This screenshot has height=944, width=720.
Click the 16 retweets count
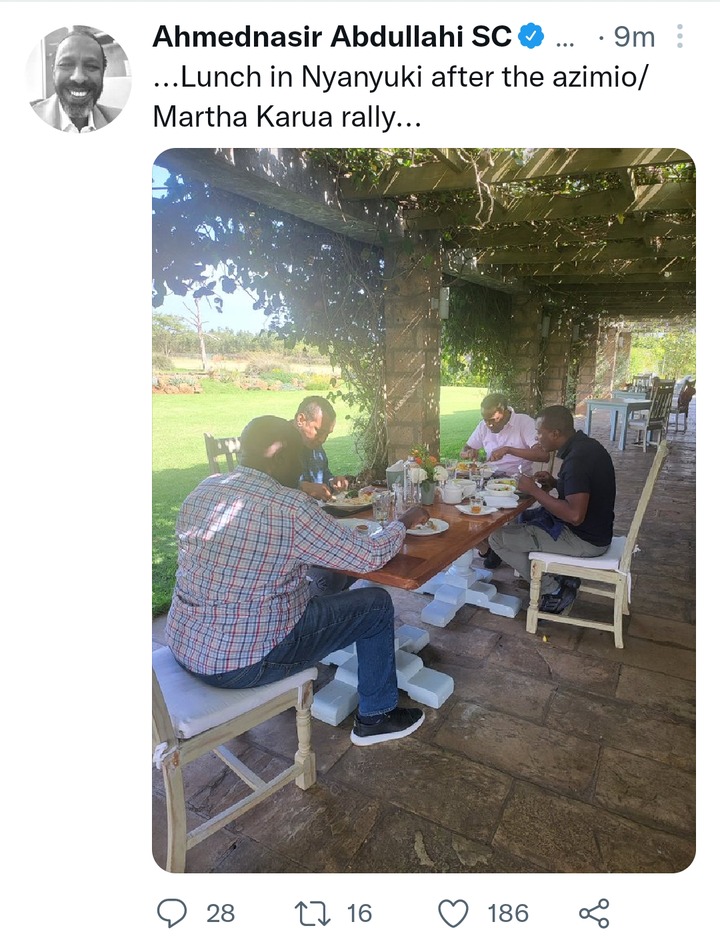(359, 913)
